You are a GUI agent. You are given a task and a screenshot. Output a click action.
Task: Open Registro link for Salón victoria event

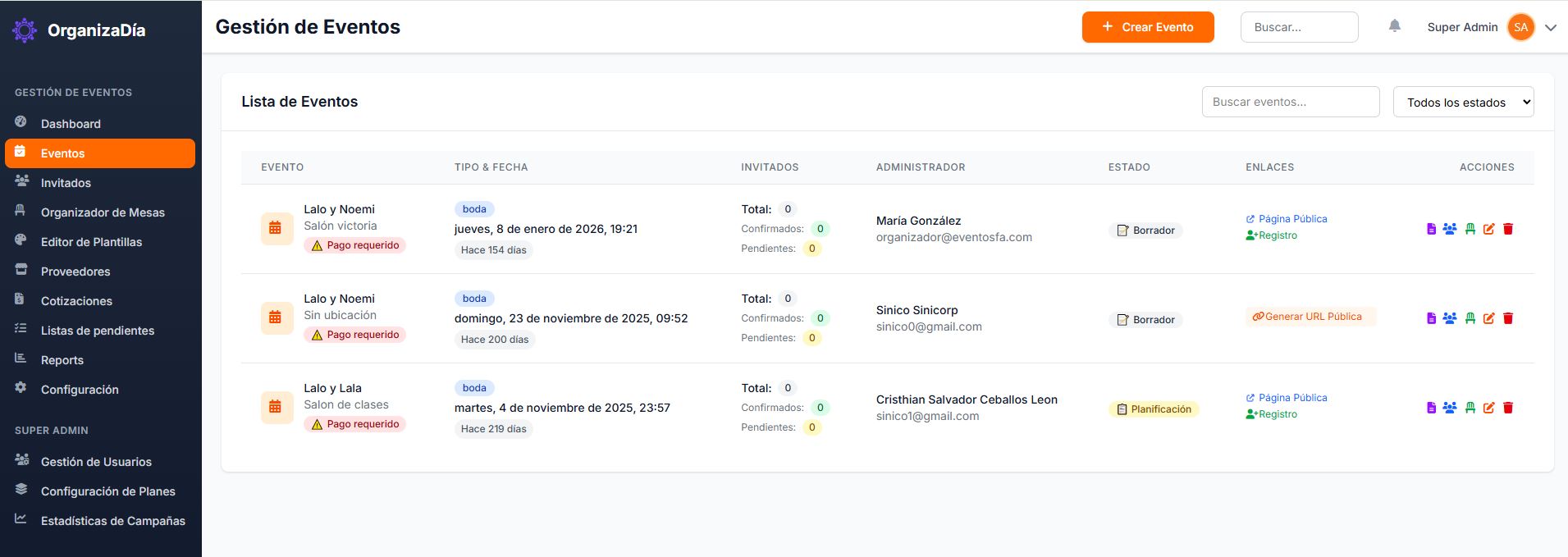click(x=1272, y=235)
